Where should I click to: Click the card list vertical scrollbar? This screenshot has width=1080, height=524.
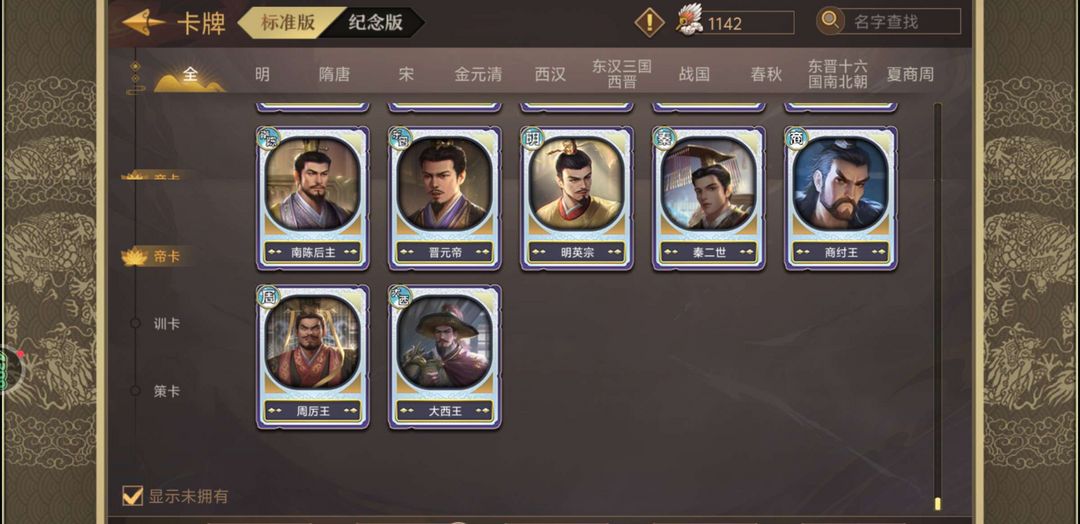click(937, 307)
